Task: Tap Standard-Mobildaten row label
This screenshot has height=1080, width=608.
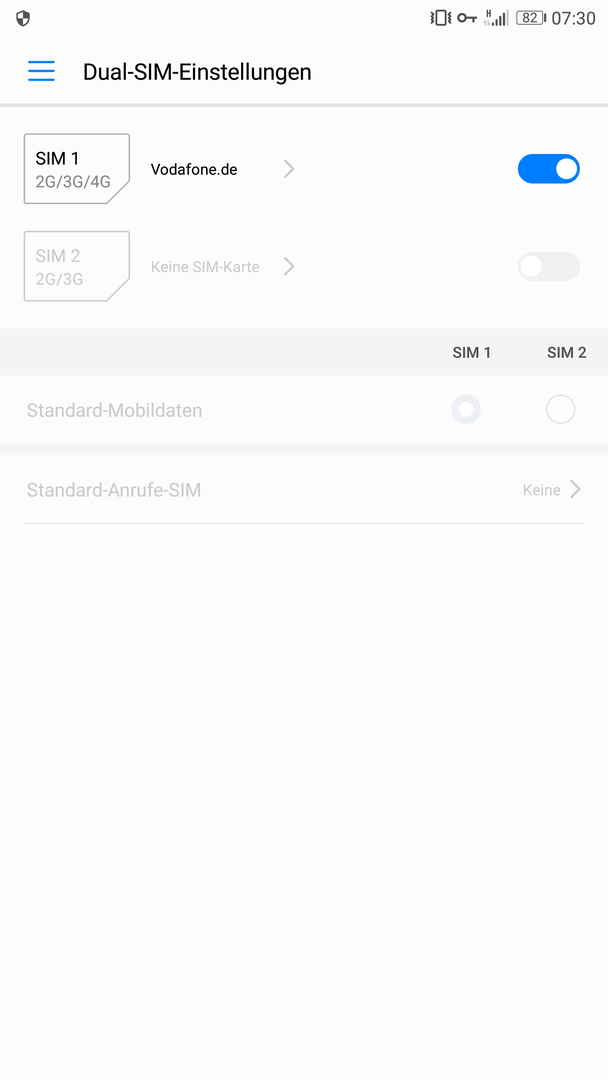Action: 114,411
